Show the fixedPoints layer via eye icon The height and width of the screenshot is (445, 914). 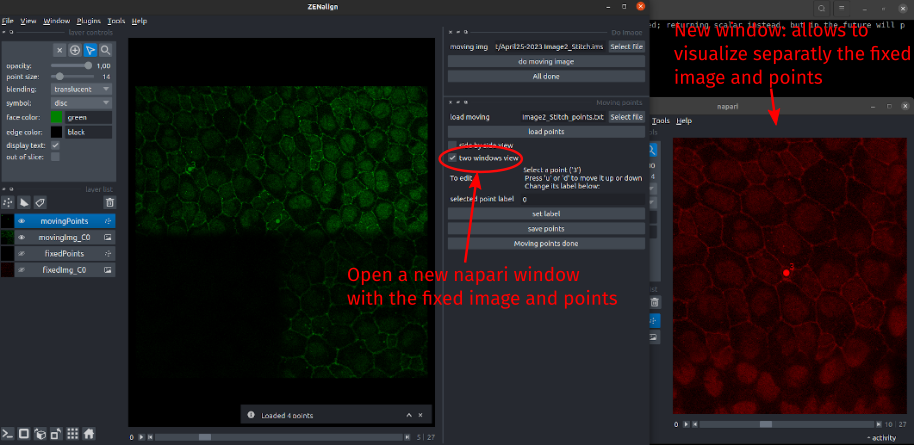click(22, 254)
